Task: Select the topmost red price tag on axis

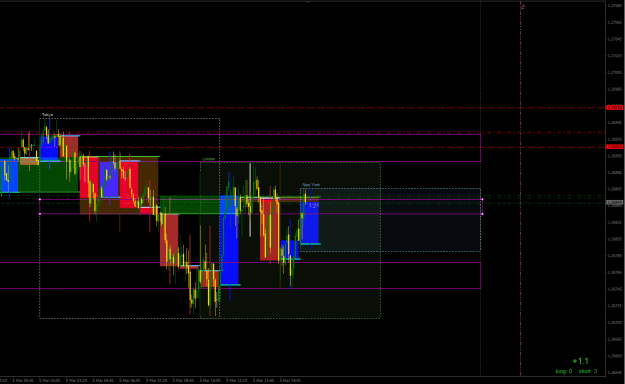Action: click(614, 108)
